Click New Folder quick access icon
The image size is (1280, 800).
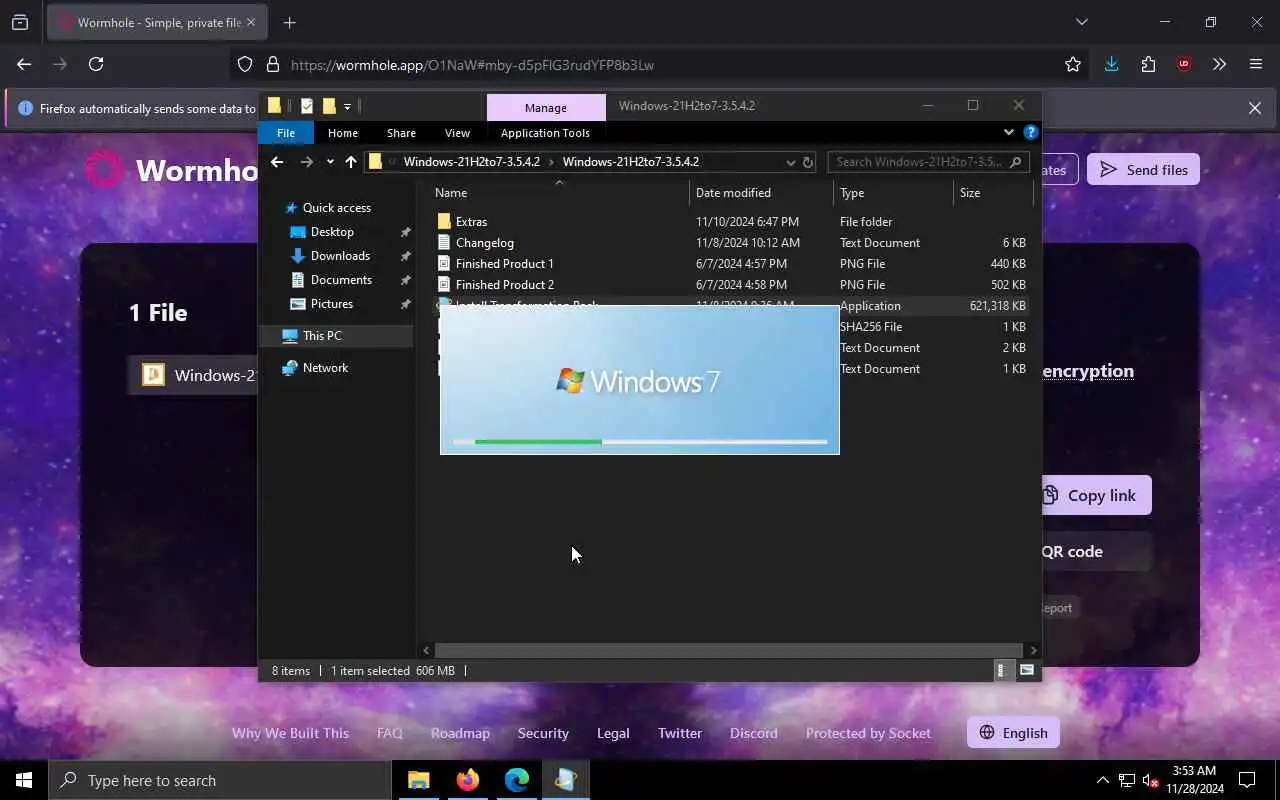pos(328,106)
